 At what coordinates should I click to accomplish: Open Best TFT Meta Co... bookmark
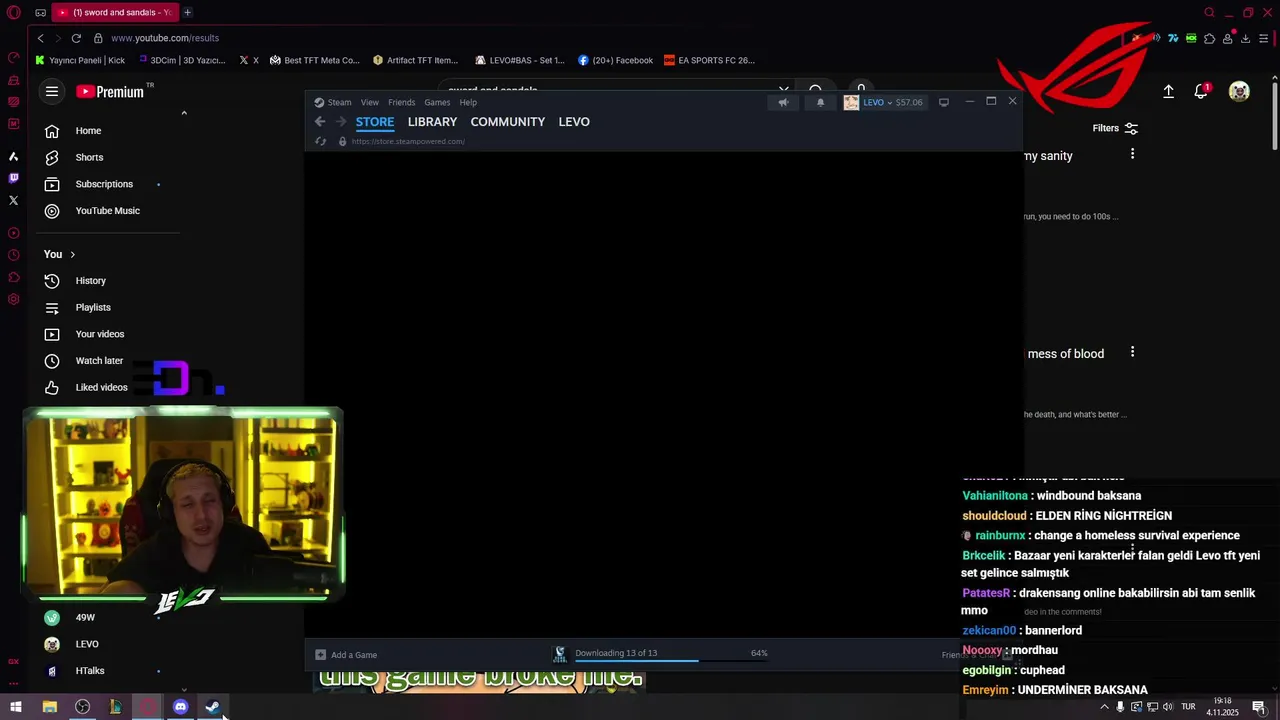click(314, 60)
